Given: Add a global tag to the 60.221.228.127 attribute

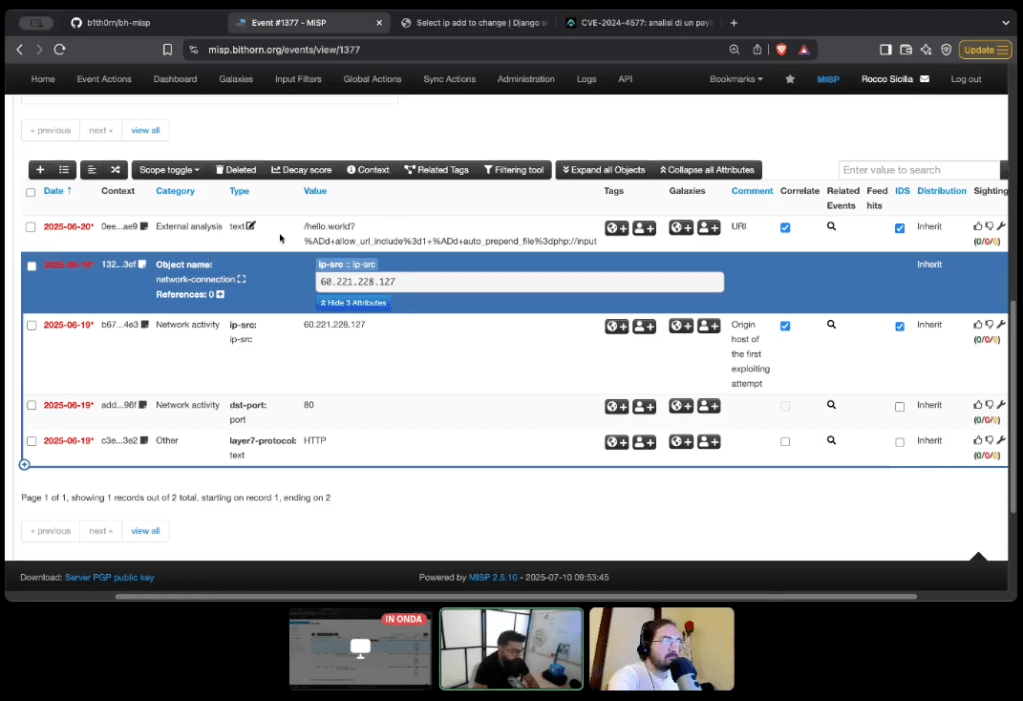Looking at the screenshot, I should pyautogui.click(x=616, y=326).
